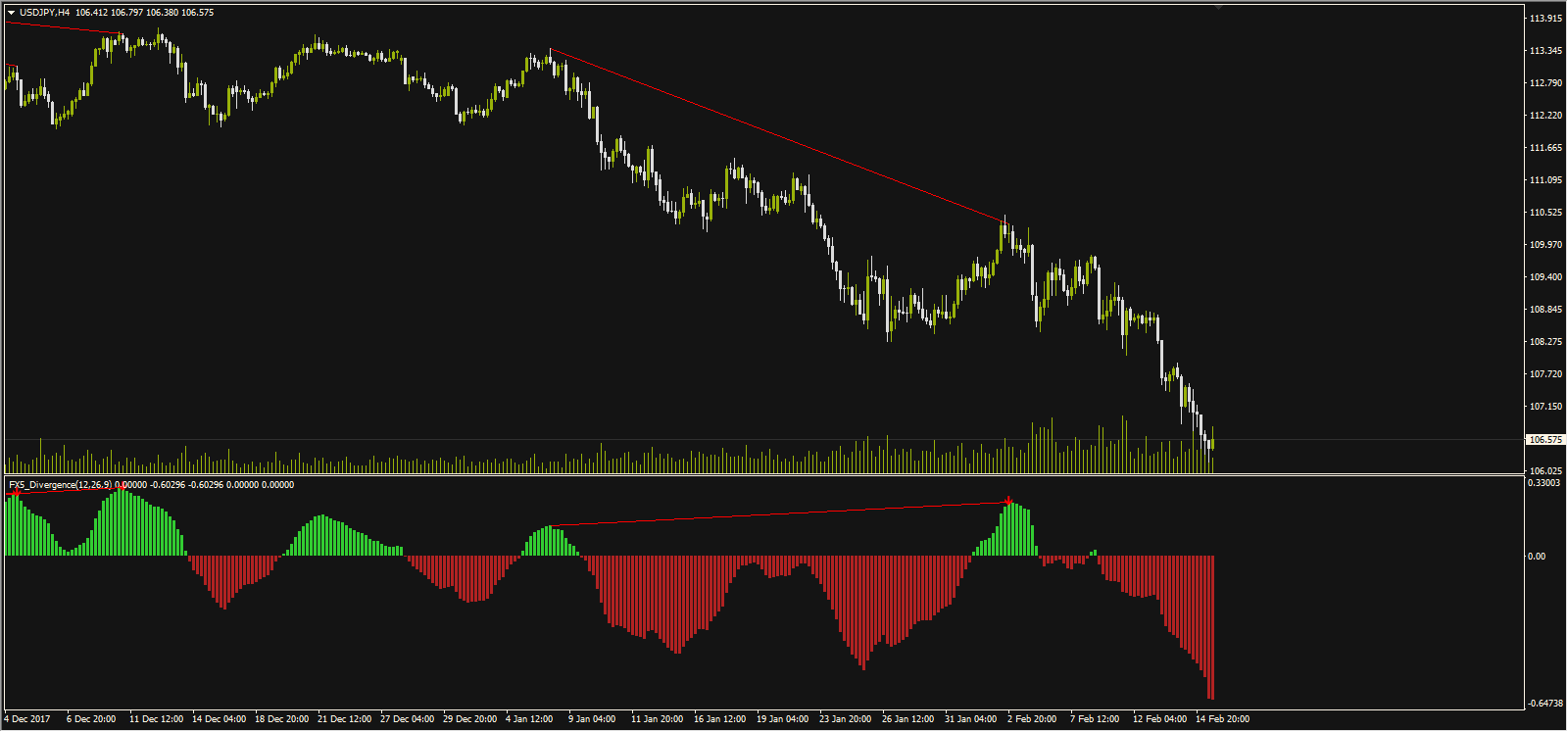Click the red arrow marker at indicator's 2 Feb peak
Viewport: 1568px width, 732px height.
tap(1008, 502)
